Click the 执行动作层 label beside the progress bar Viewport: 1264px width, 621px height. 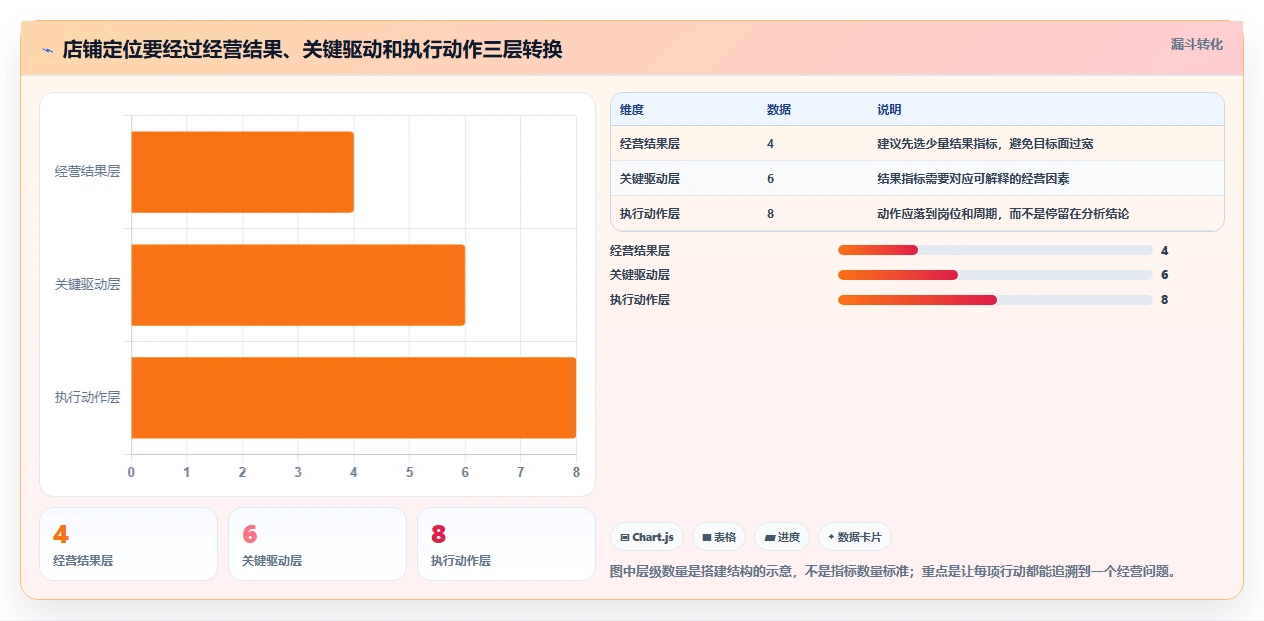[640, 300]
